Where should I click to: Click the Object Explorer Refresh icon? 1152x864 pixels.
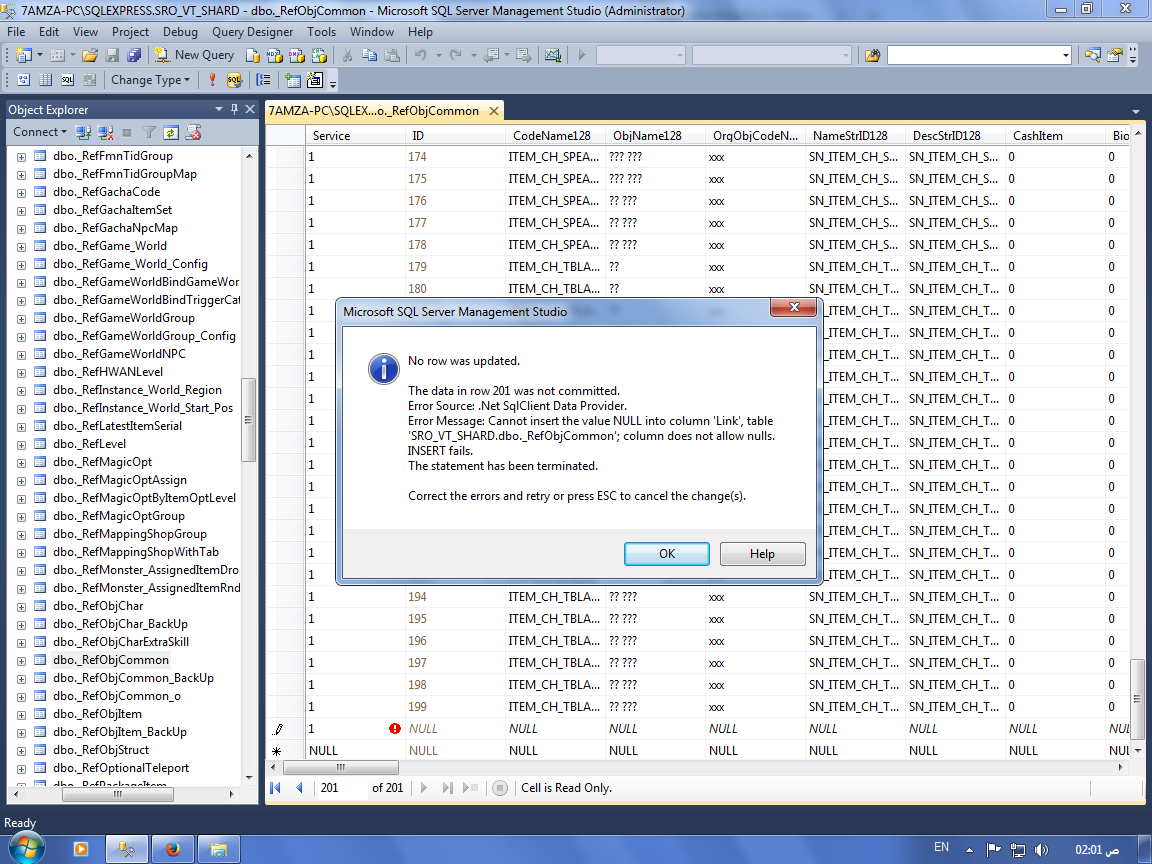pyautogui.click(x=171, y=132)
